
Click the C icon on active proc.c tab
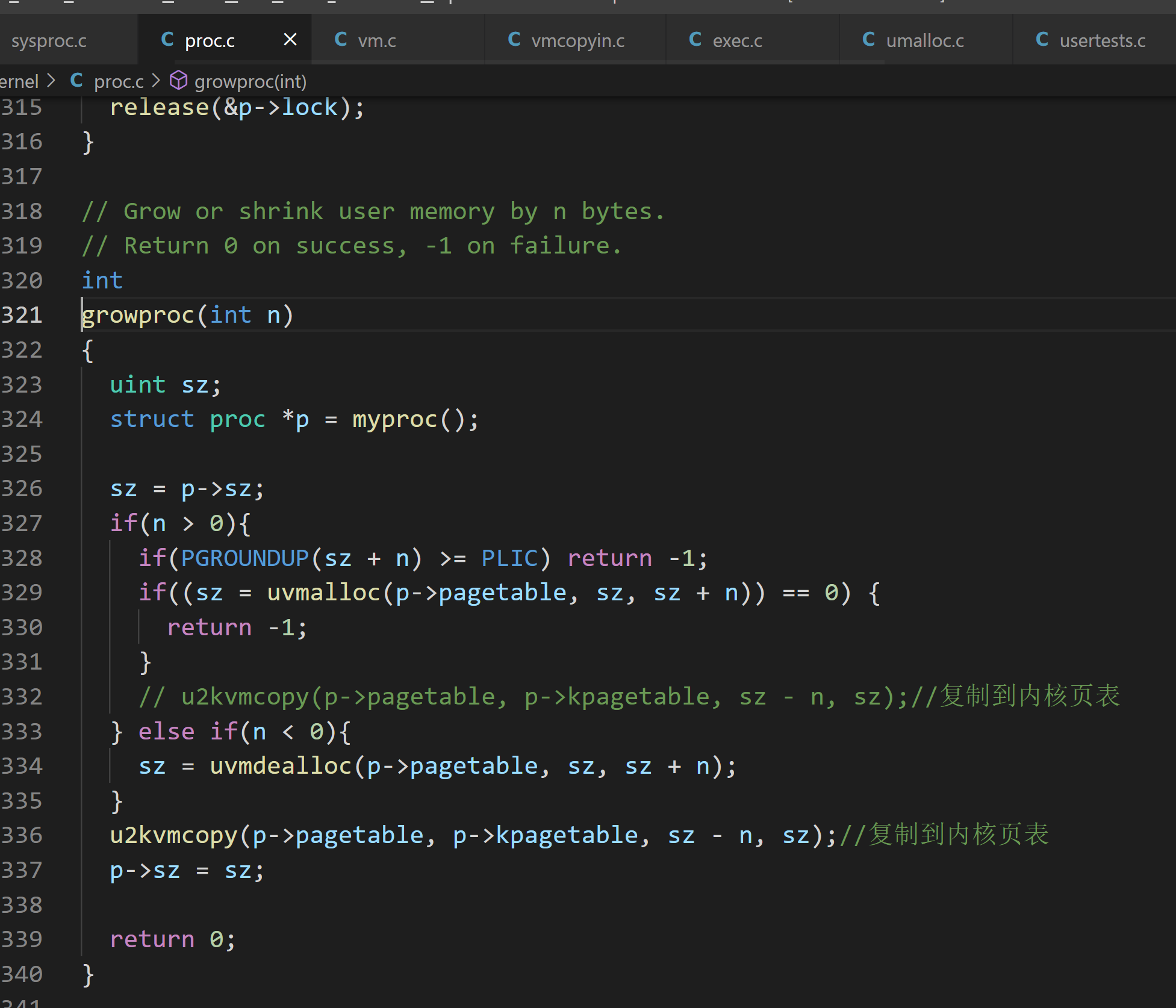(x=167, y=40)
